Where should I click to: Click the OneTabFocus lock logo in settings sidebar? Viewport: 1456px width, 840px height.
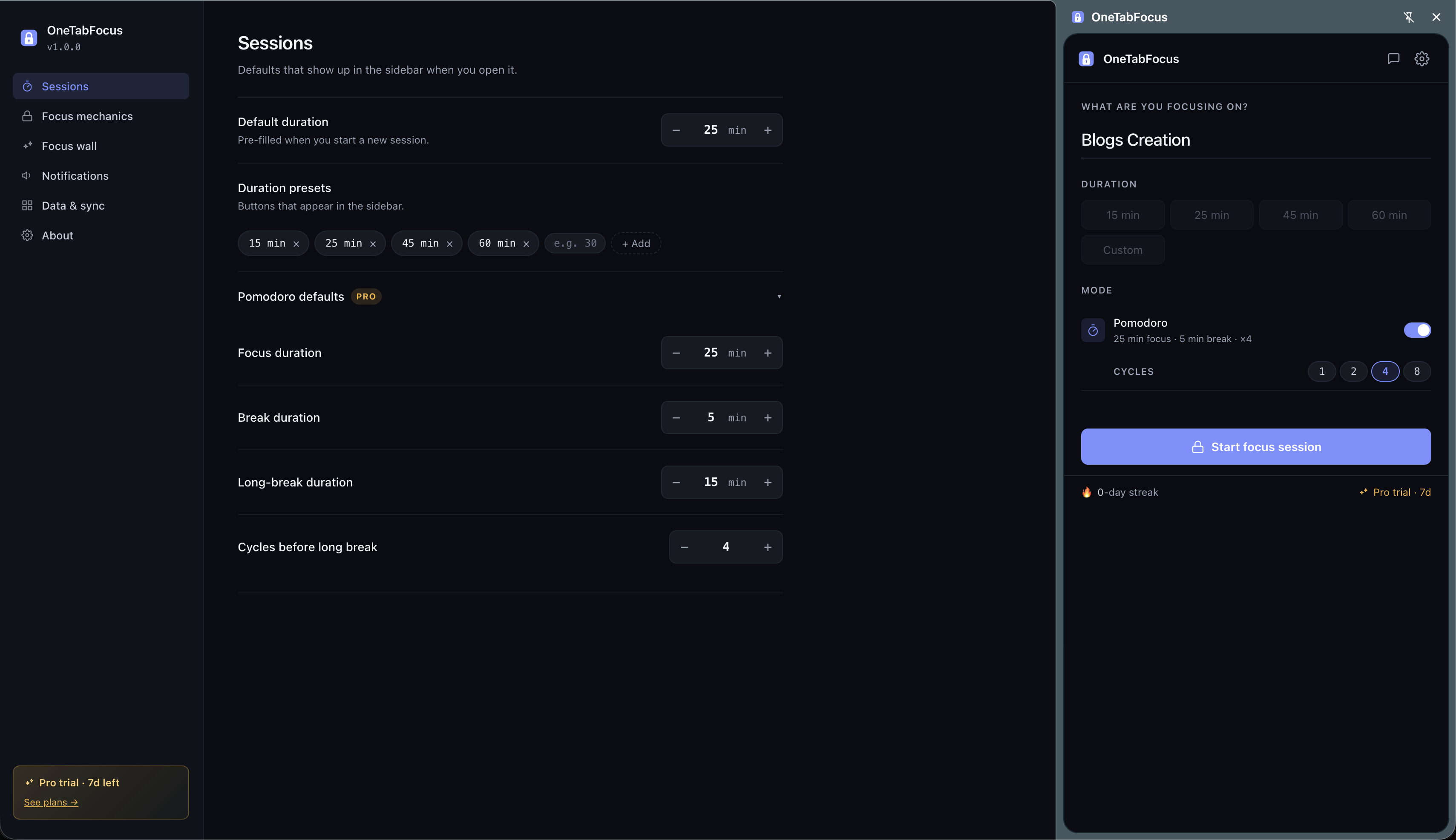tap(29, 38)
